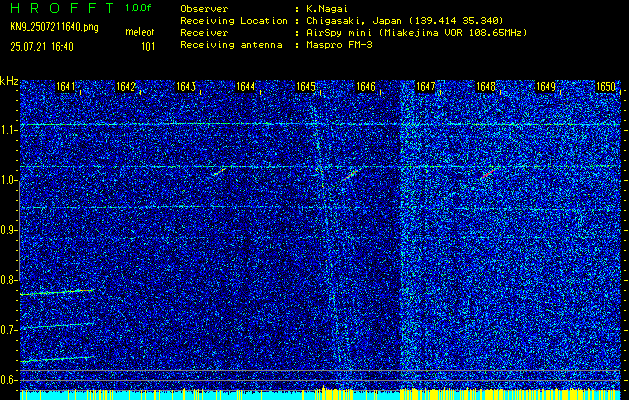Click the sloped trace near 0.64 kHz
Screen dimensions: 629x400
tap(57, 359)
